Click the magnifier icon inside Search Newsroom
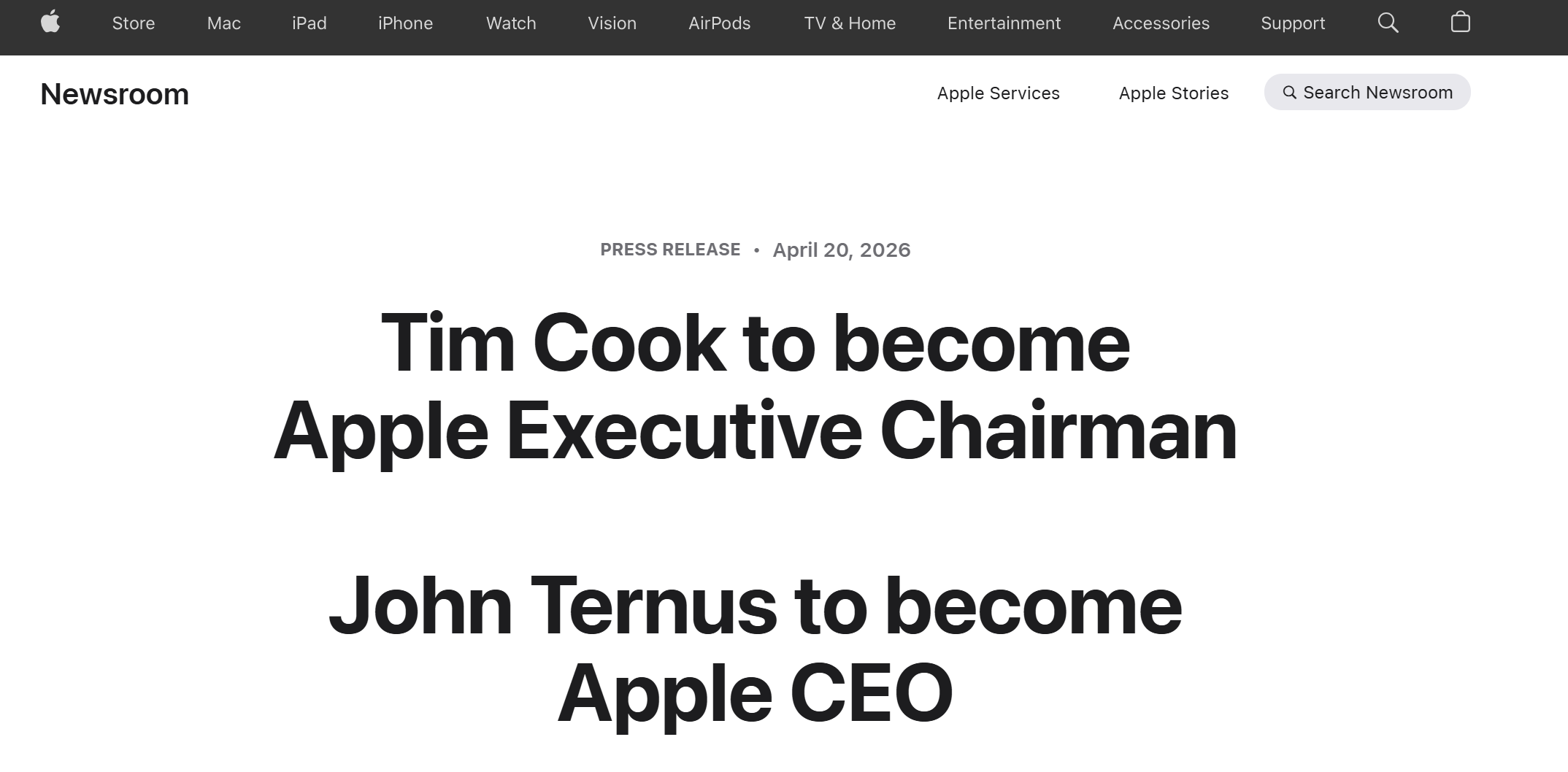 (x=1289, y=93)
